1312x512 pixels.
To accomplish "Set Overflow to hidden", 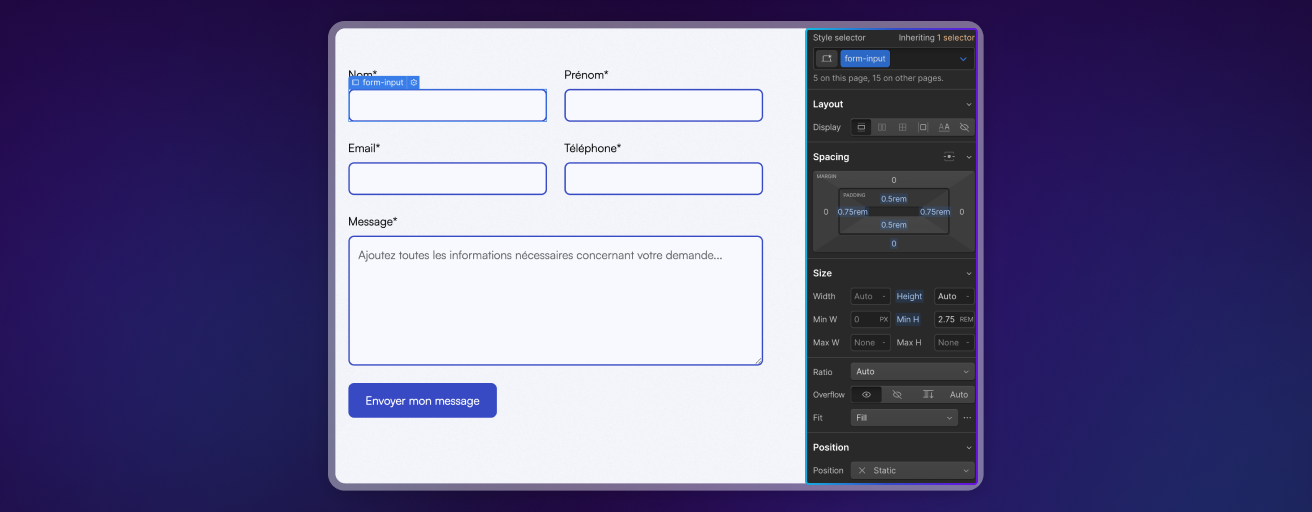I will pyautogui.click(x=897, y=394).
